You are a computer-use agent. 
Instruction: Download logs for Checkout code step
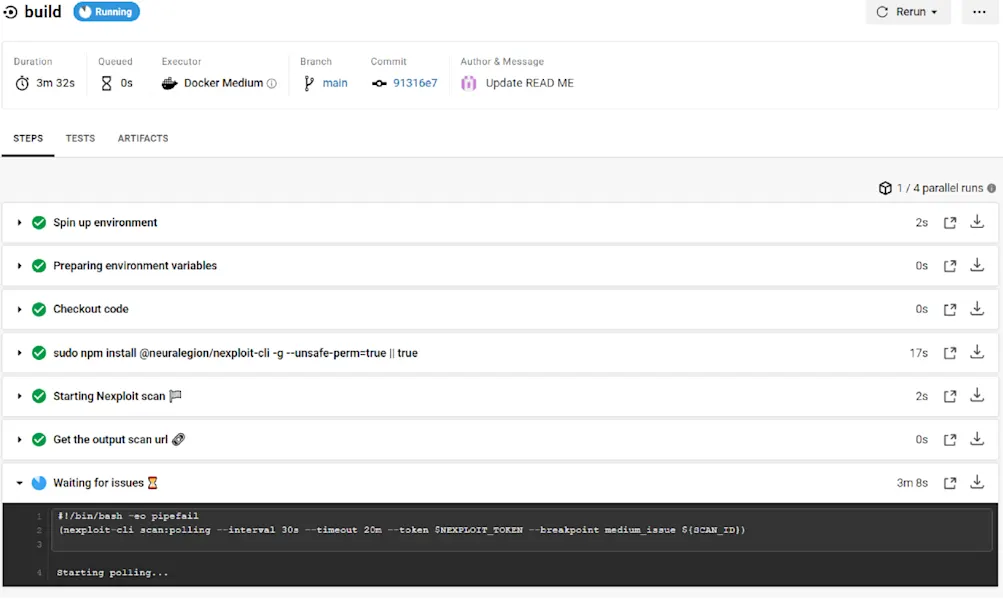(x=976, y=309)
